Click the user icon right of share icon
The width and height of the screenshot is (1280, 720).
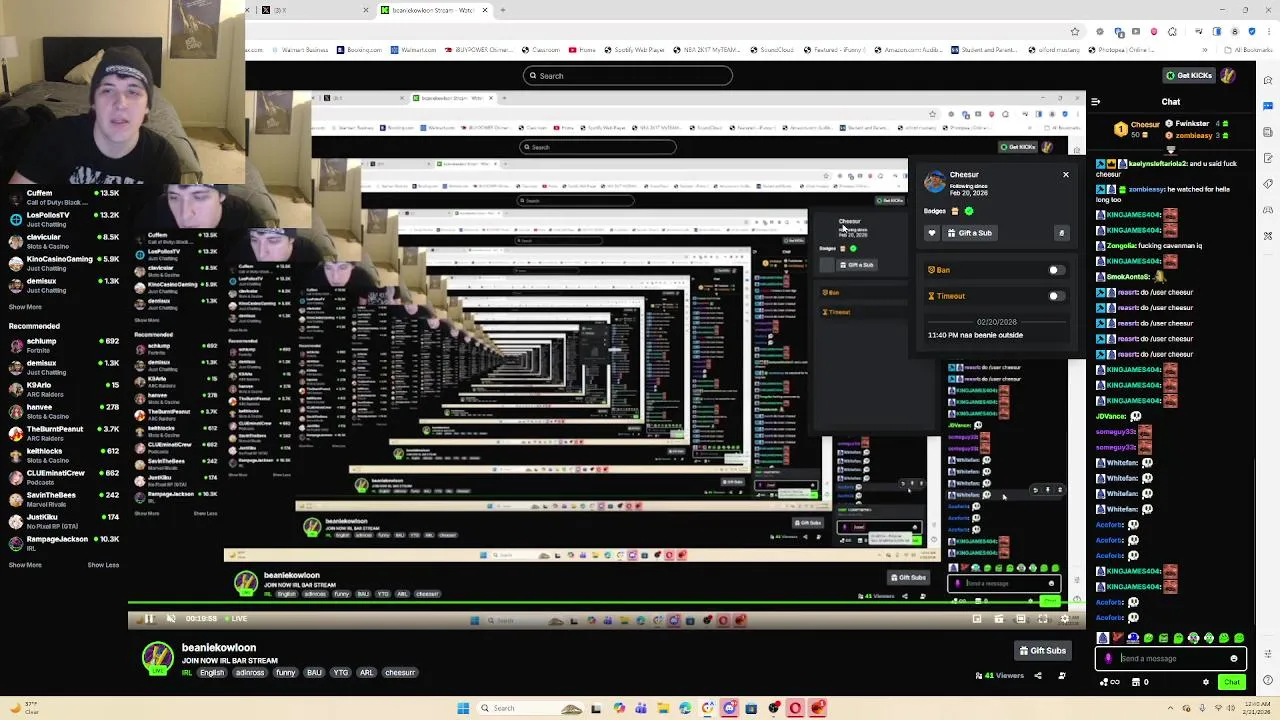coord(1061,676)
